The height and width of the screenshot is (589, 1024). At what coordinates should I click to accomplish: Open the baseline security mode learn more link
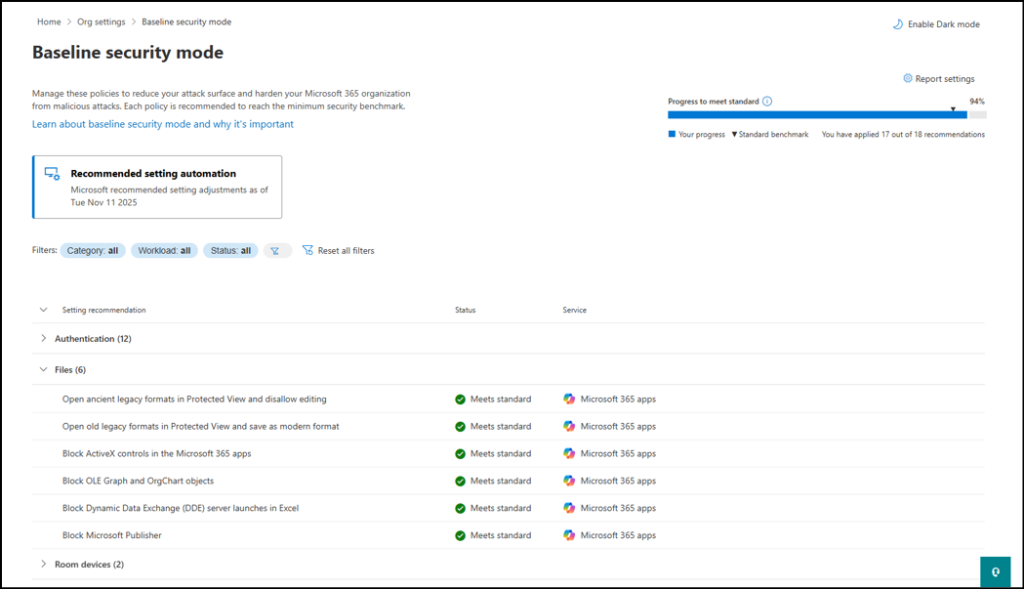[161, 123]
